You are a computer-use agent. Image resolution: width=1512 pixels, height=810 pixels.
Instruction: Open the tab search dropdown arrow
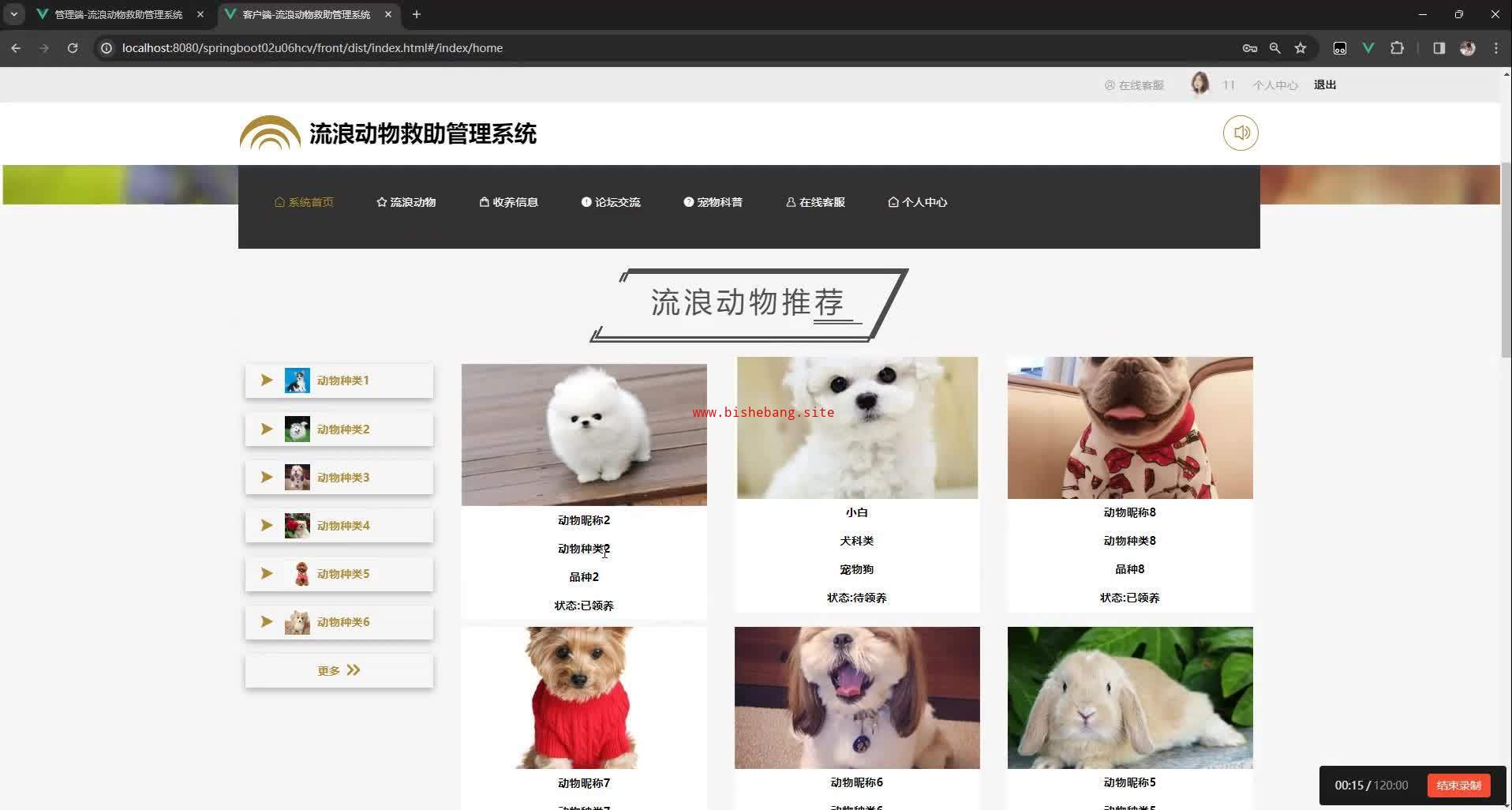coord(14,14)
